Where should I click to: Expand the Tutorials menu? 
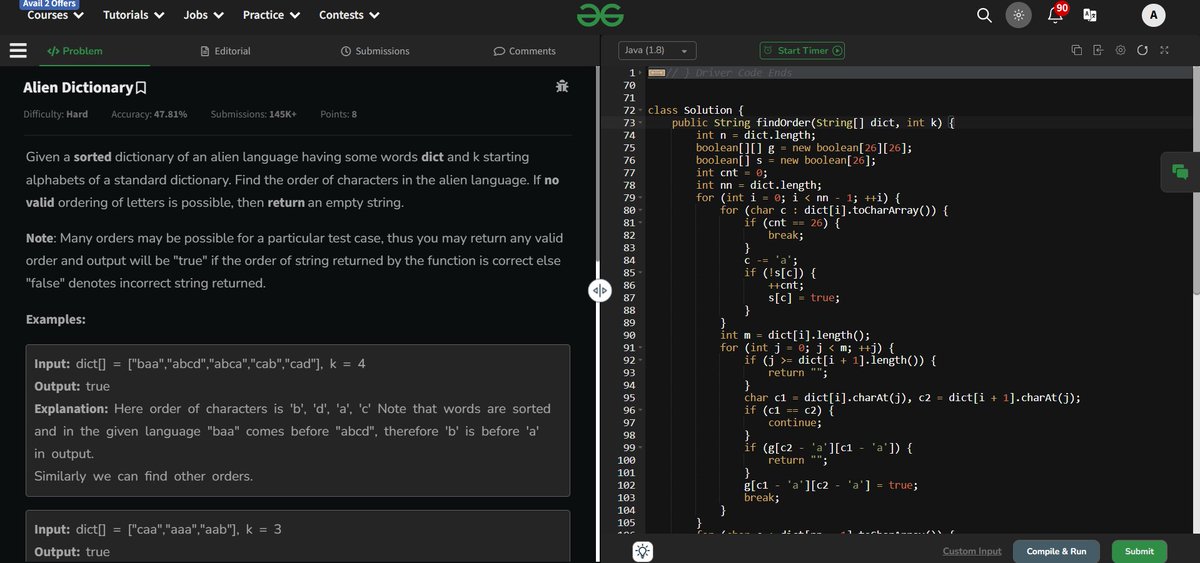(x=134, y=15)
